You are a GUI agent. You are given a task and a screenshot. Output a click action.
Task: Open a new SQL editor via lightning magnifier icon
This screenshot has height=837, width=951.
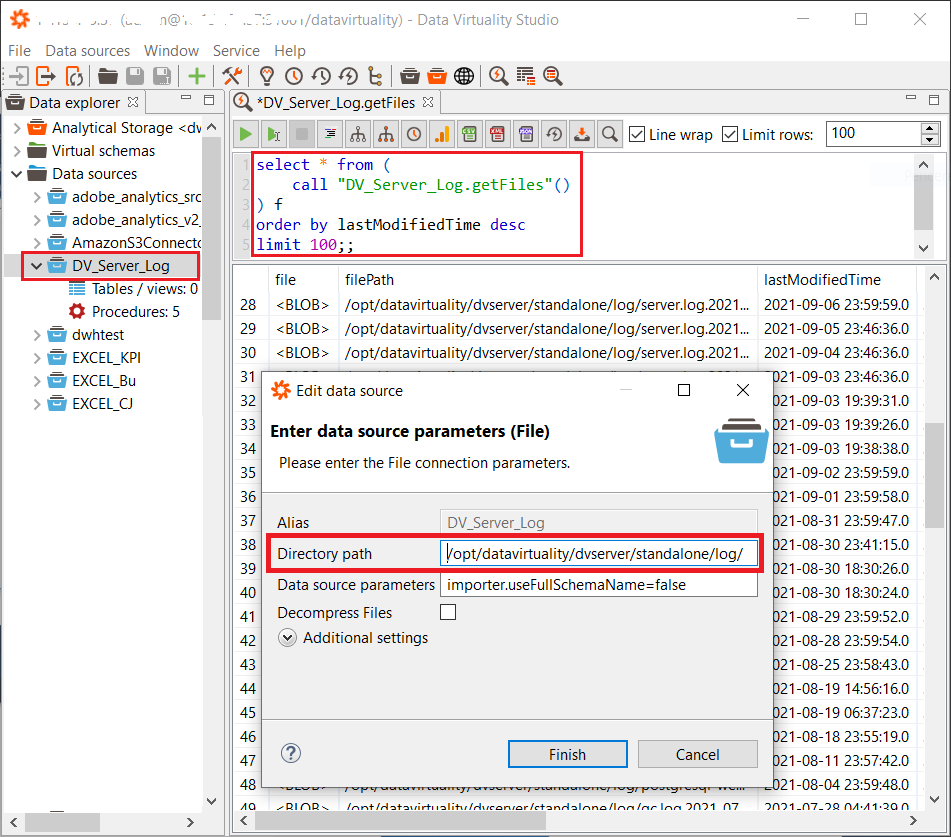499,76
